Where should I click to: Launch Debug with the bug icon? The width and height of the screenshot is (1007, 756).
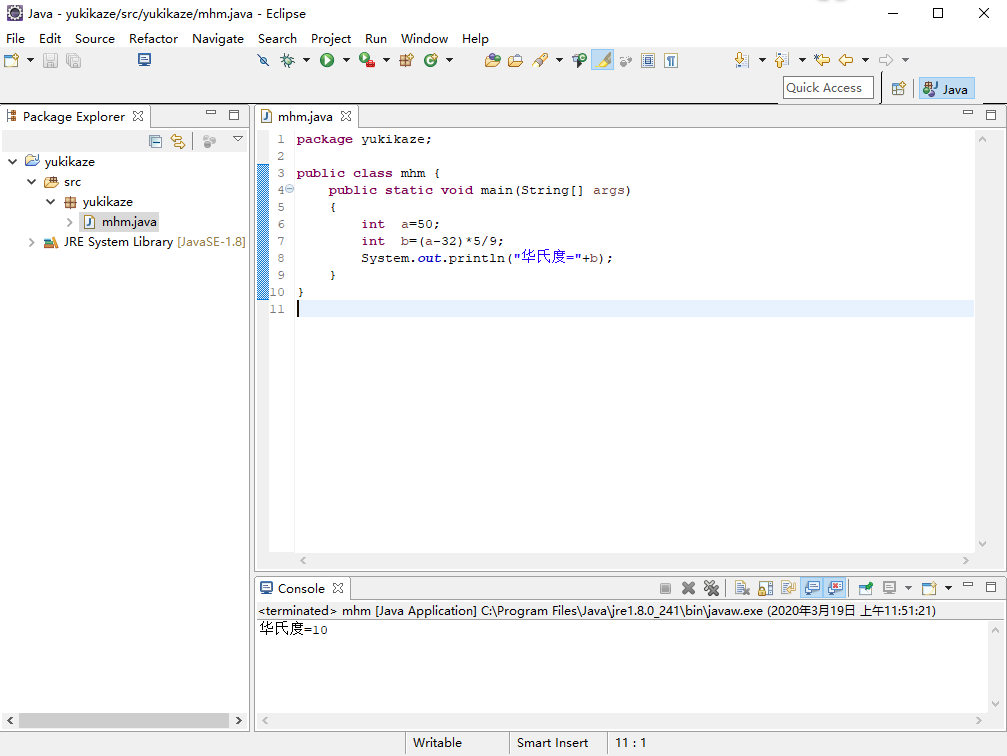point(287,60)
